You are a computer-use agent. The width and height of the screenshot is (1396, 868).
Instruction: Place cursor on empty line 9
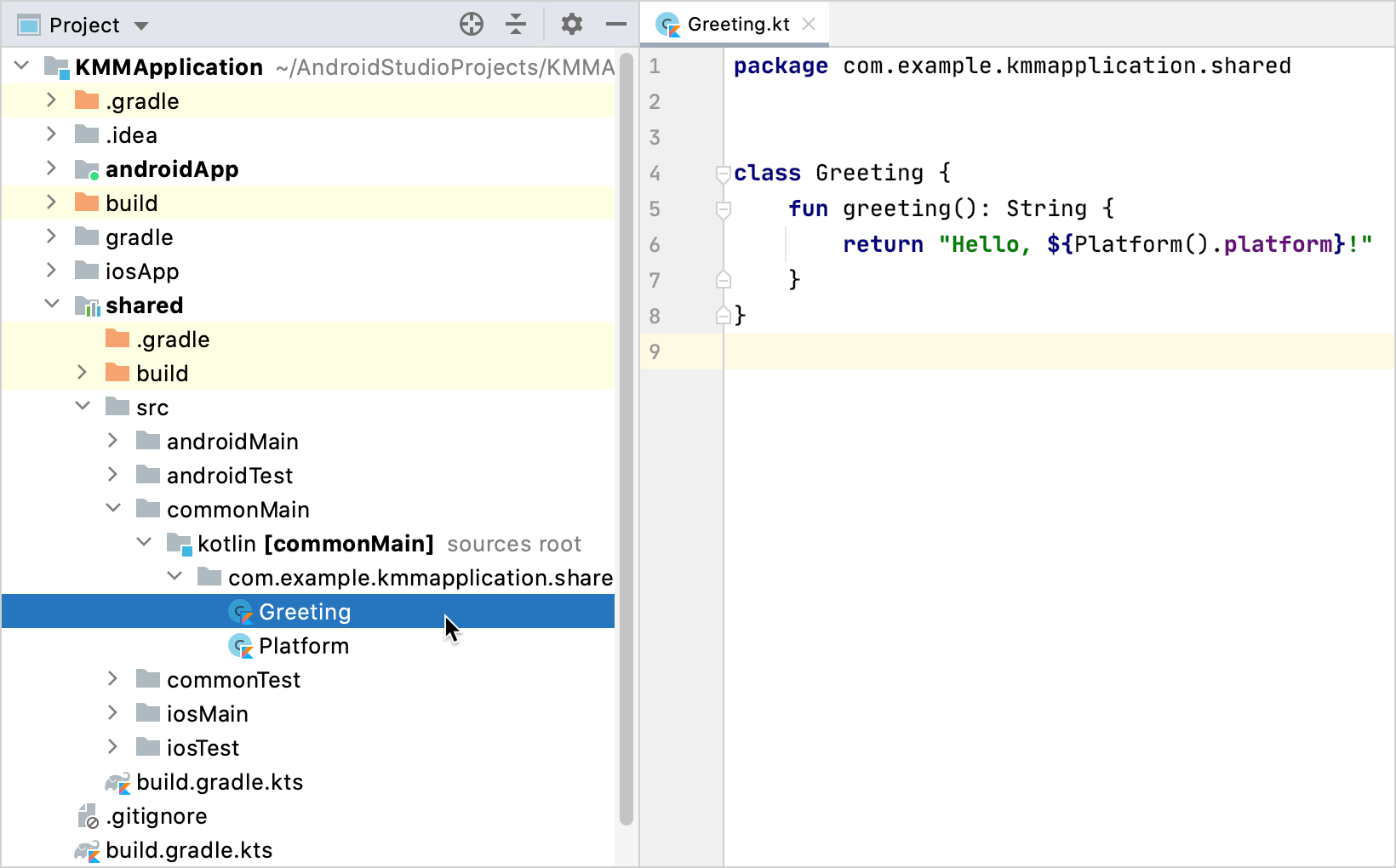1059,351
